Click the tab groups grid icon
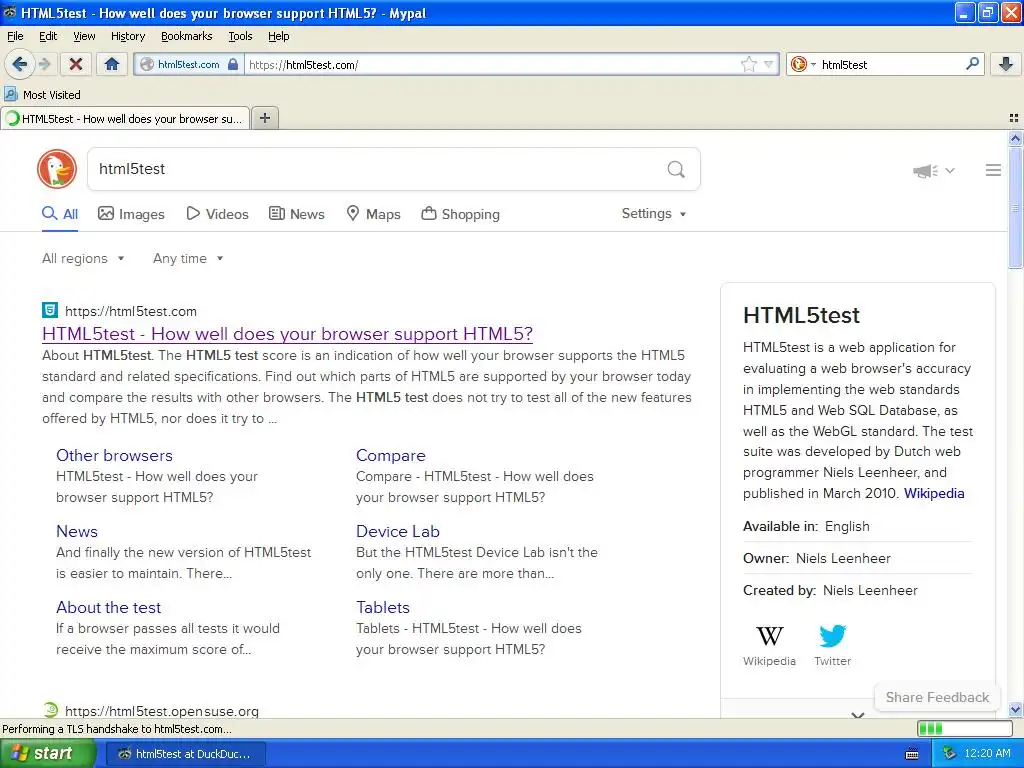The height and width of the screenshot is (768, 1024). click(x=1014, y=118)
